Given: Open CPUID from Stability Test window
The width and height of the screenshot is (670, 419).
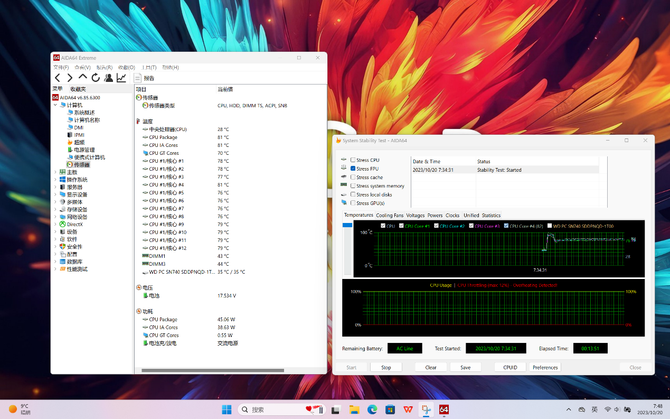Looking at the screenshot, I should click(x=510, y=367).
